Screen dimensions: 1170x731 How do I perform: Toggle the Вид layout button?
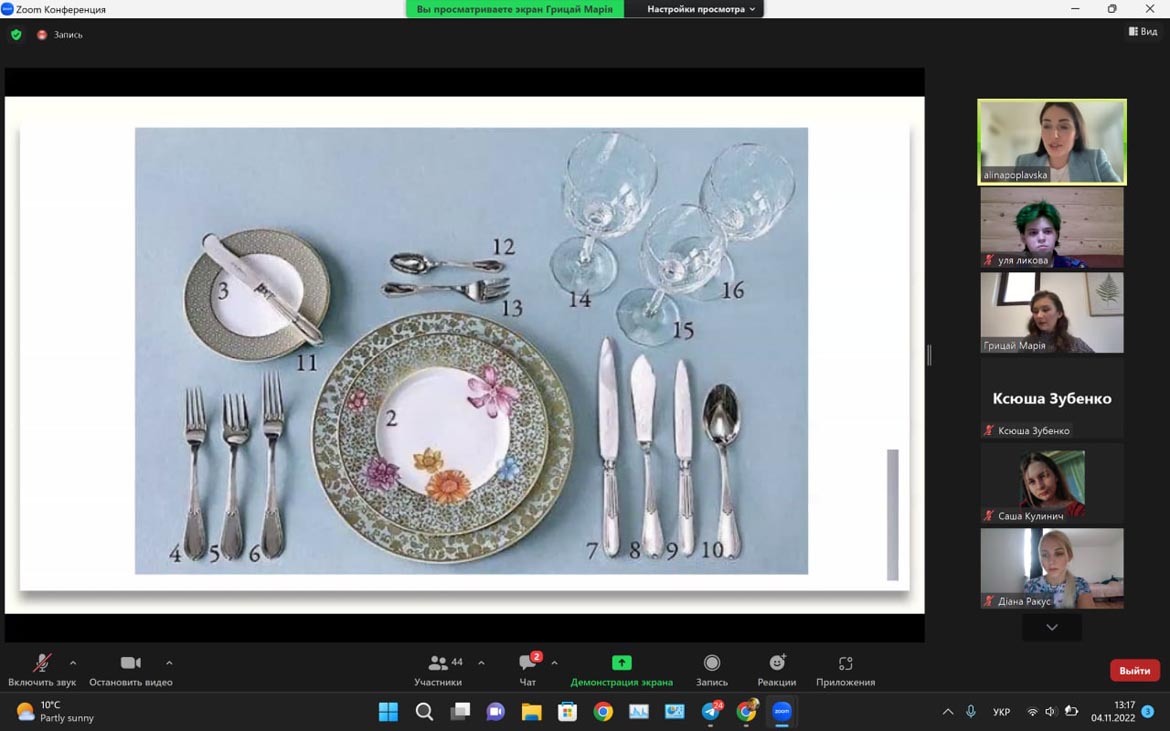(x=1142, y=31)
